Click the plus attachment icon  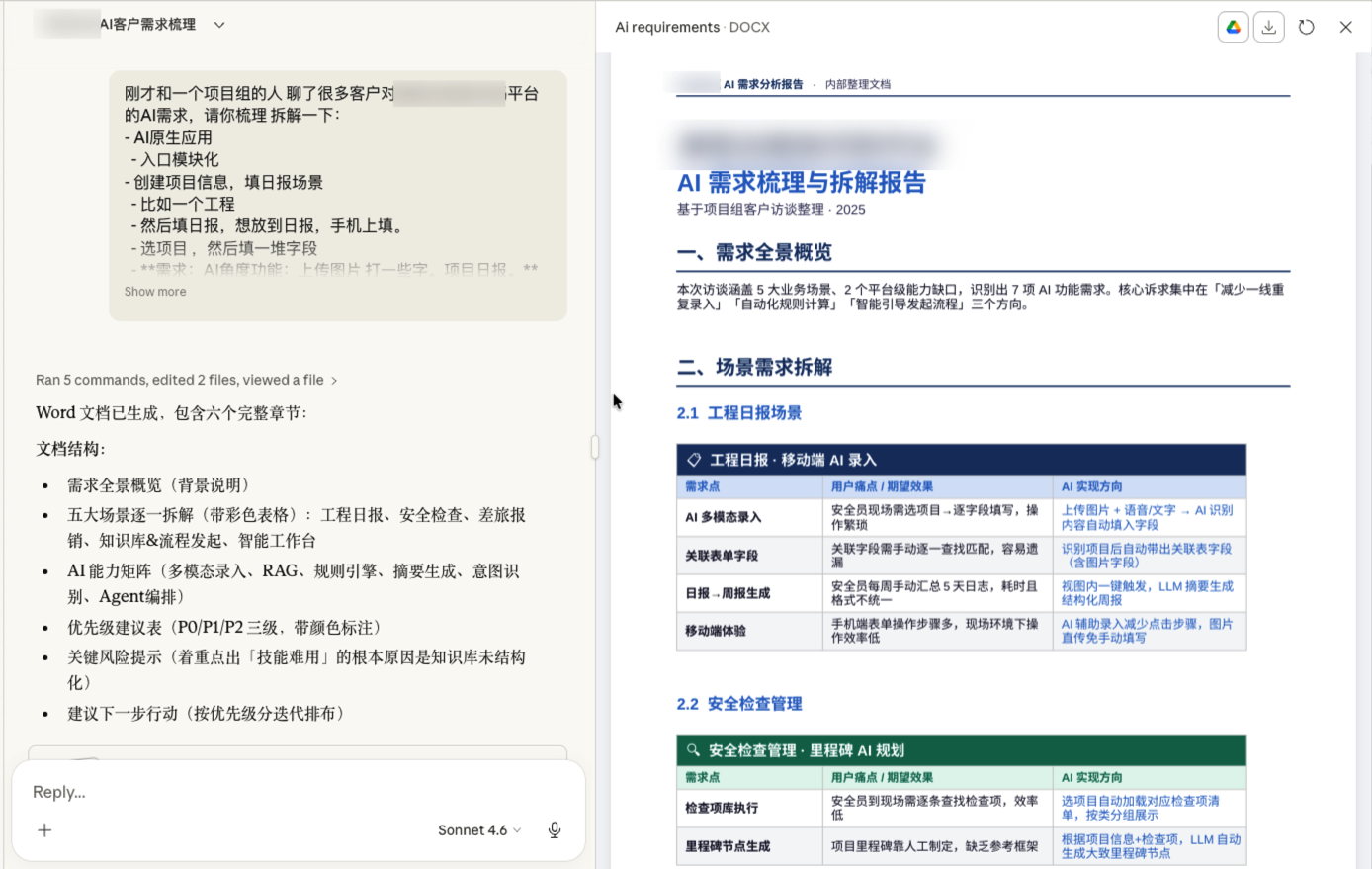pos(44,830)
